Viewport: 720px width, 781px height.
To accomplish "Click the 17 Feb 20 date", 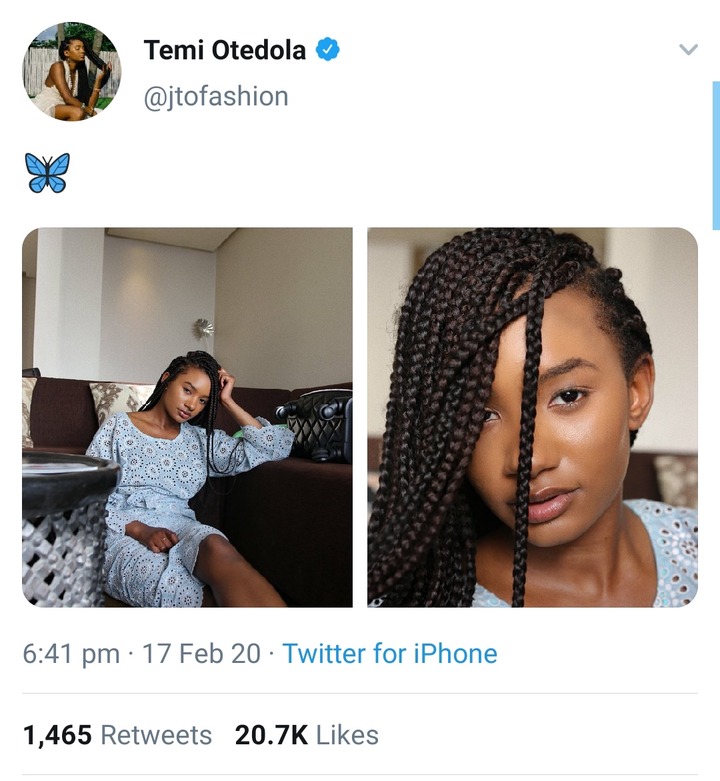I will (201, 653).
